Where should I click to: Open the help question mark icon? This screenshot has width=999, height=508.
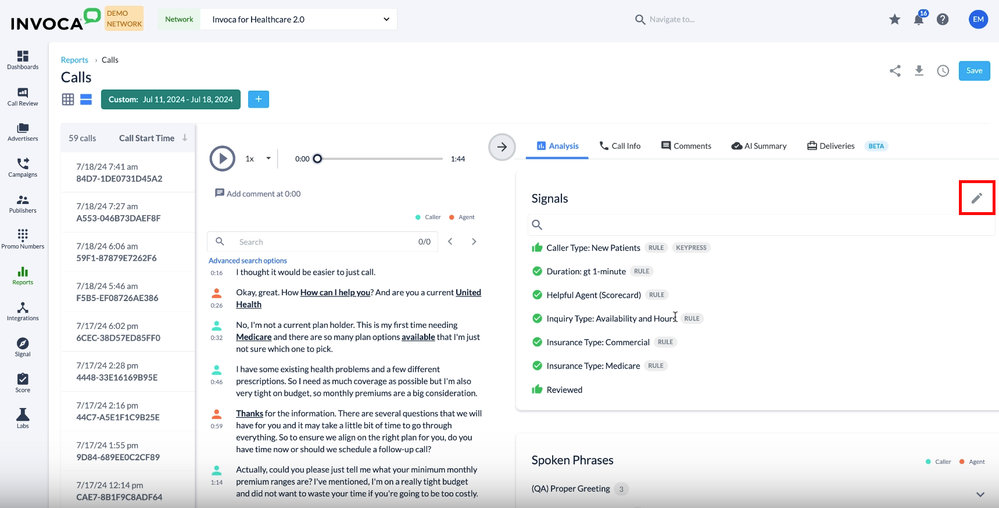(x=943, y=19)
